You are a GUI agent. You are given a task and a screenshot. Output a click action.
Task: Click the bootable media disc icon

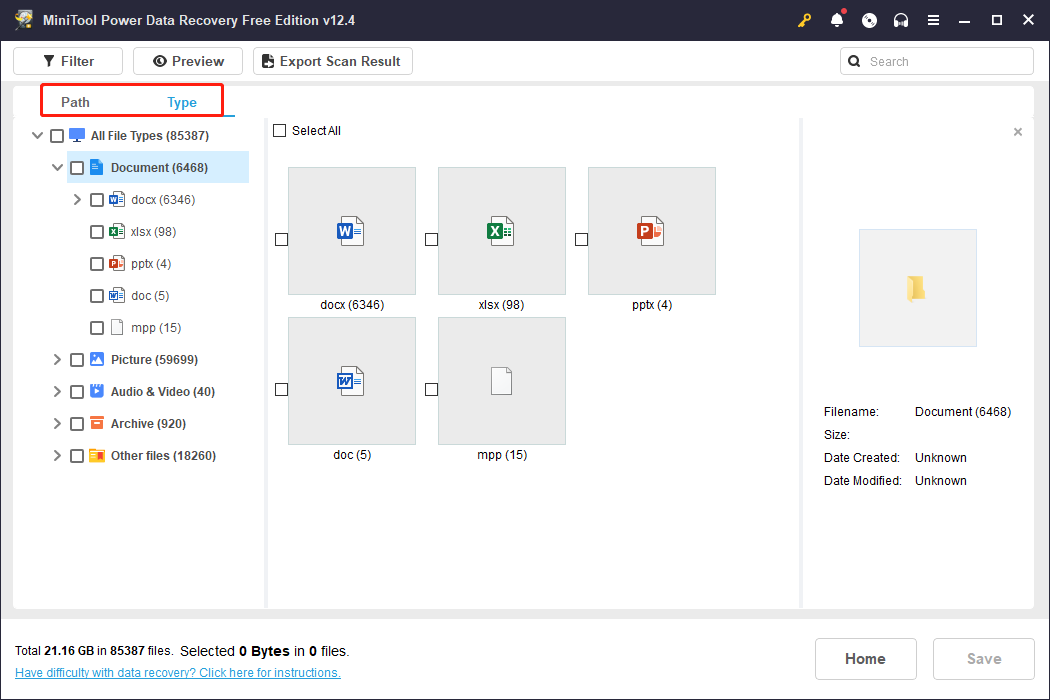tap(869, 21)
